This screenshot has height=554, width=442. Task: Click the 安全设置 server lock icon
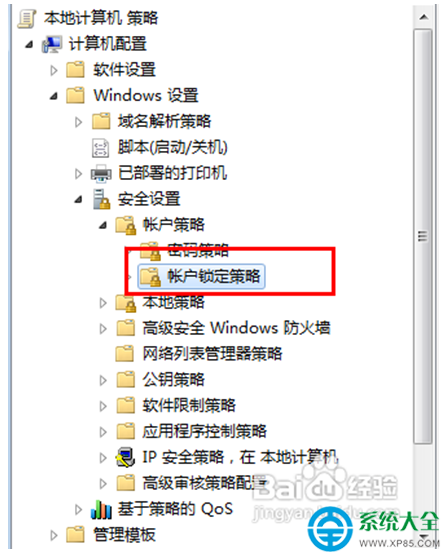[x=102, y=199]
